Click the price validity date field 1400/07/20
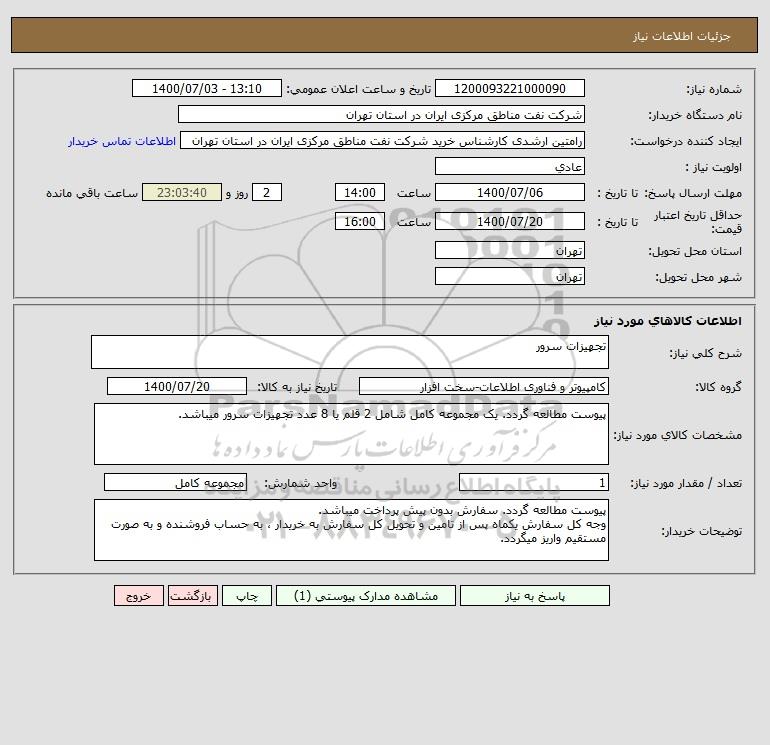Viewport: 770px width, 745px height. [x=510, y=221]
